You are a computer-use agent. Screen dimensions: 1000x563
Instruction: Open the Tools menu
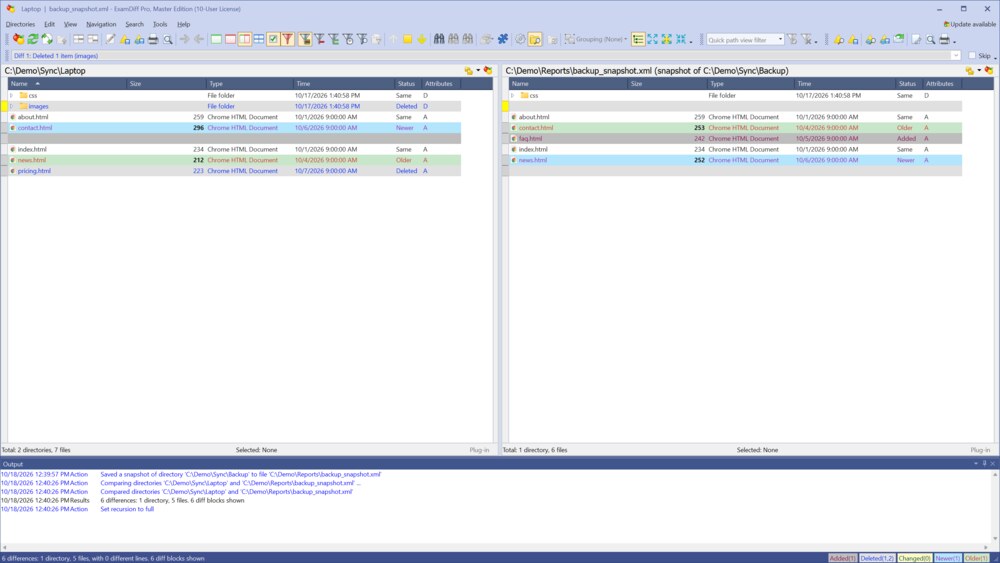point(159,24)
